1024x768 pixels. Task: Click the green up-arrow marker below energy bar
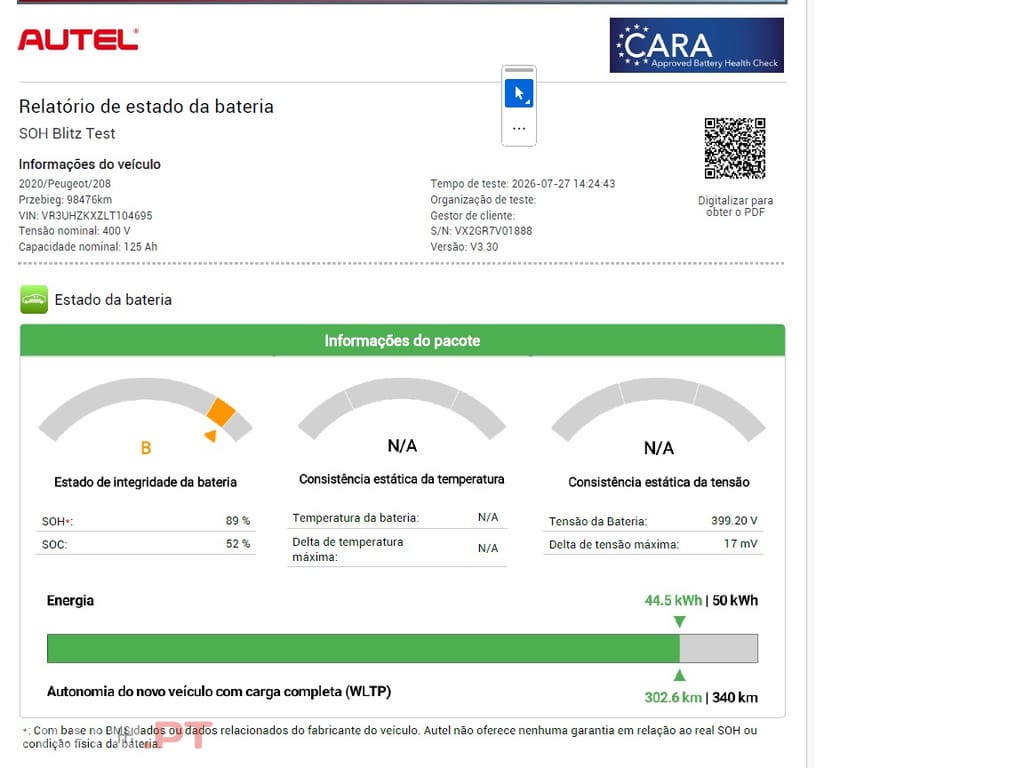tap(680, 675)
